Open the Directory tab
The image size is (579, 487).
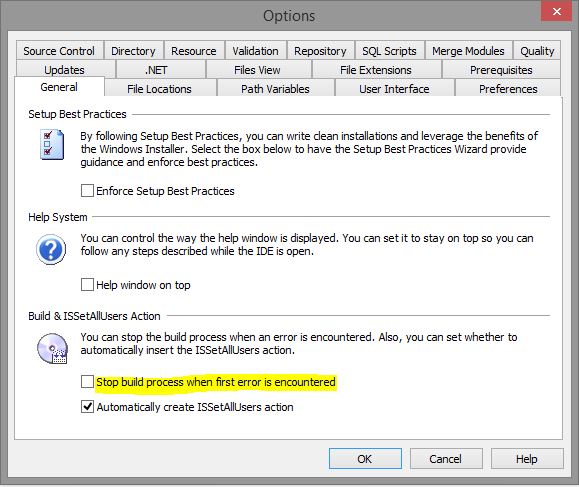point(133,51)
